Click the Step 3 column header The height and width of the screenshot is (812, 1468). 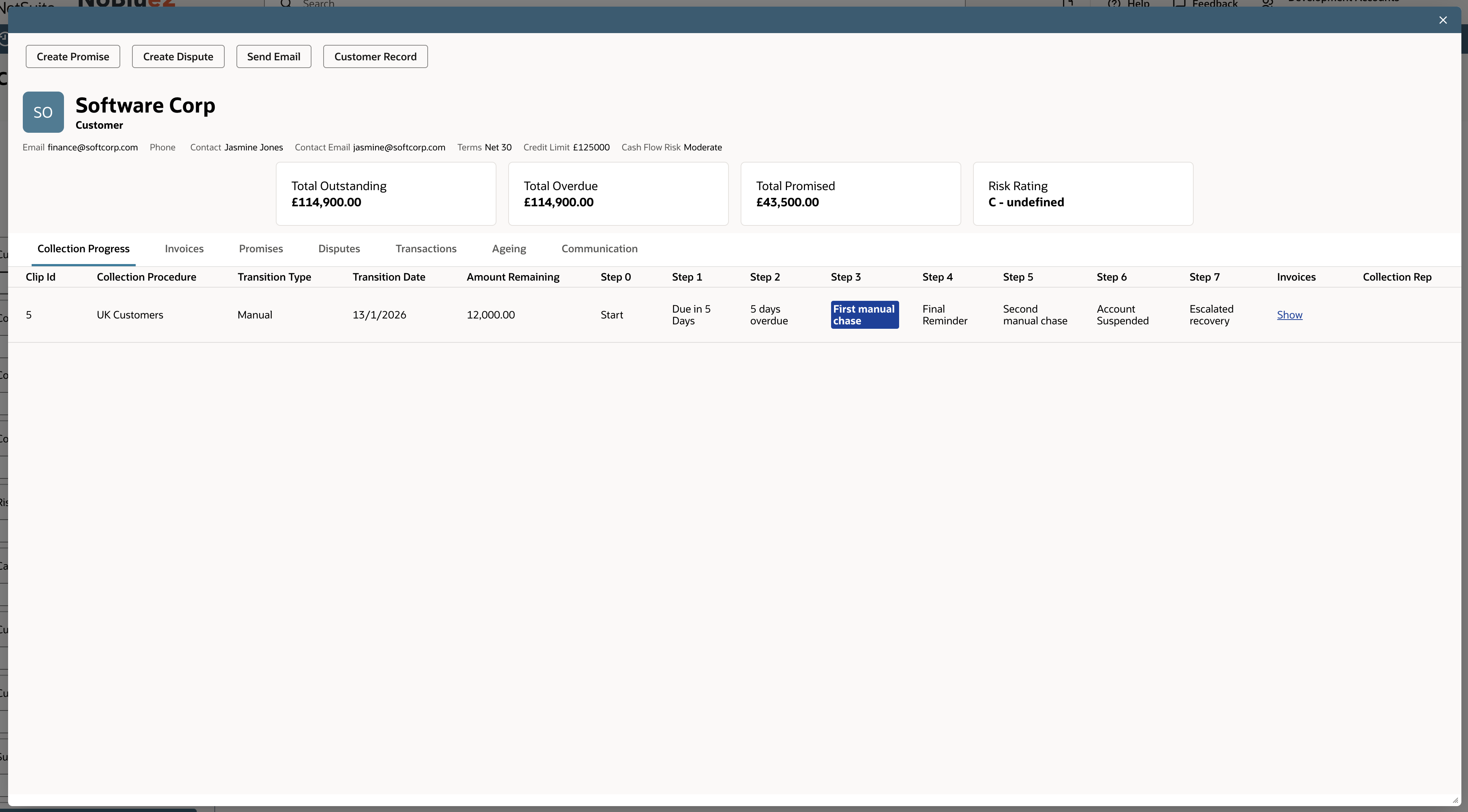[846, 277]
